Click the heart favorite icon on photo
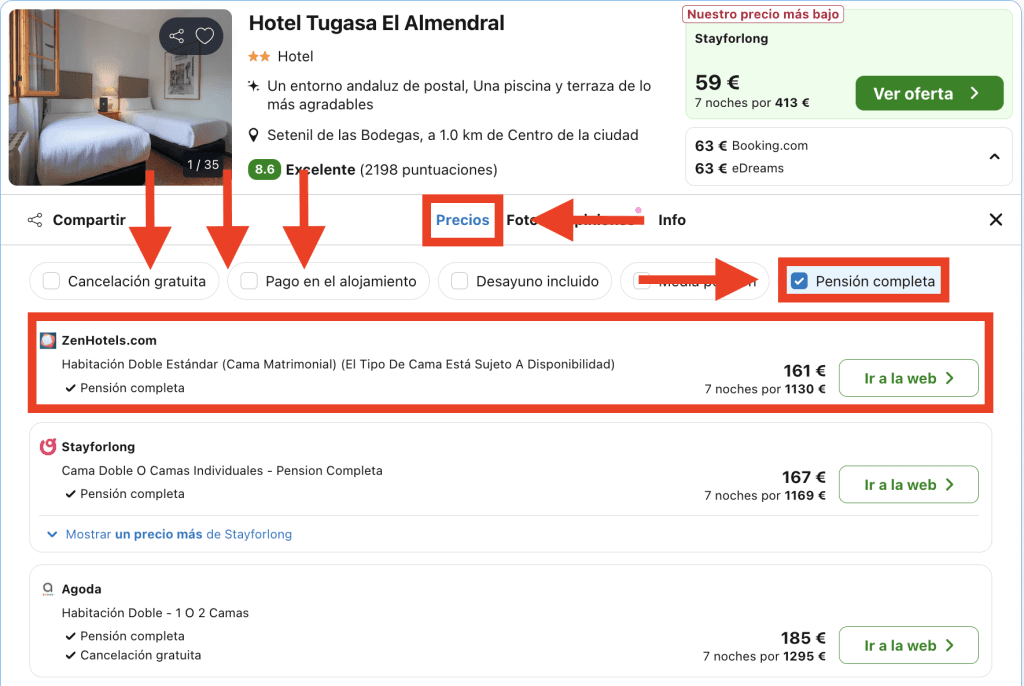1024x686 pixels. (205, 37)
